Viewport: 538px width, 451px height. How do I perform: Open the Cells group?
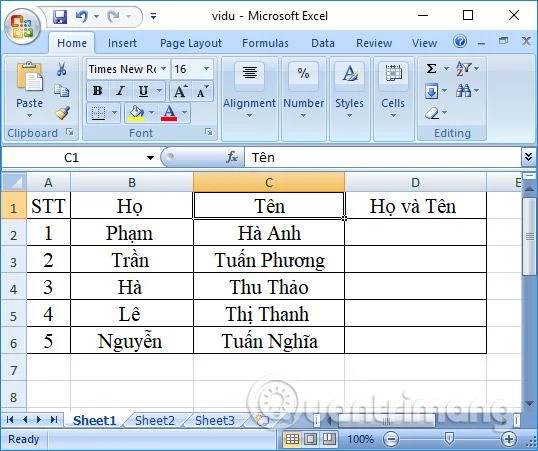393,99
